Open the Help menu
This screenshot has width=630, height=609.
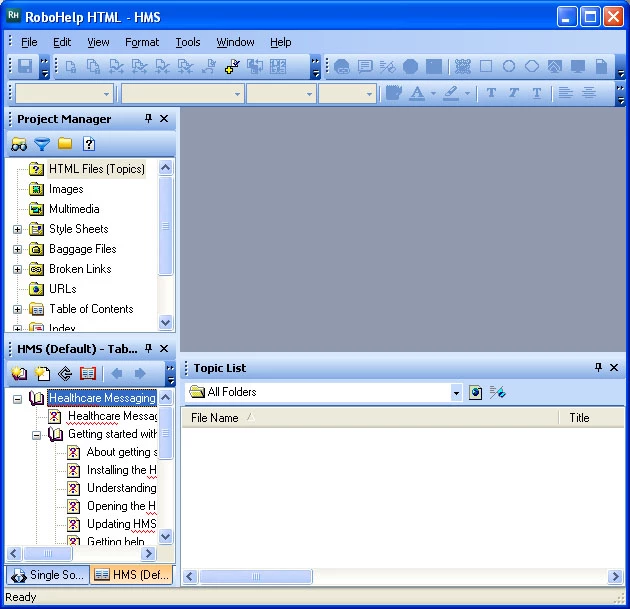280,42
